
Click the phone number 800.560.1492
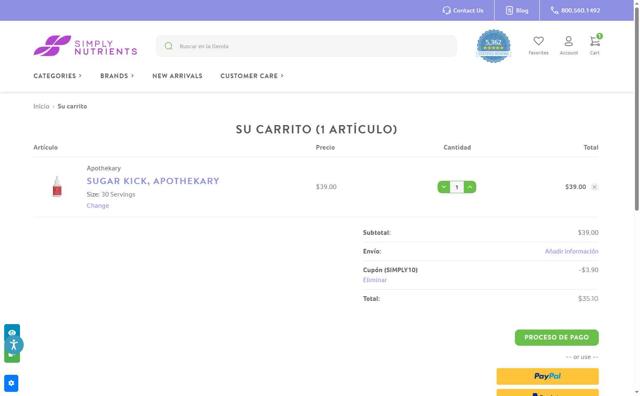point(580,11)
